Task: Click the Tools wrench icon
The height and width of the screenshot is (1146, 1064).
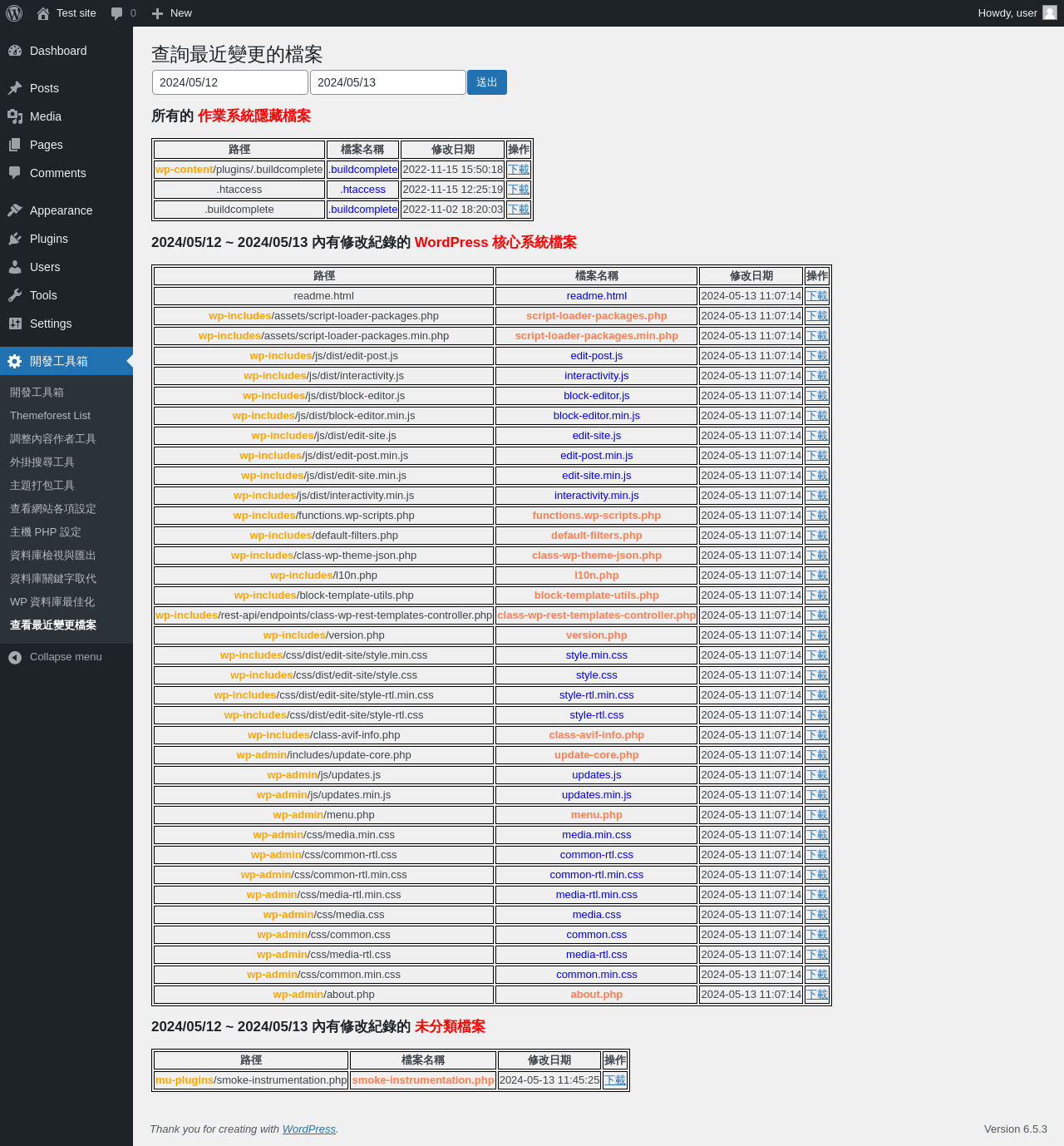Action: [x=15, y=295]
